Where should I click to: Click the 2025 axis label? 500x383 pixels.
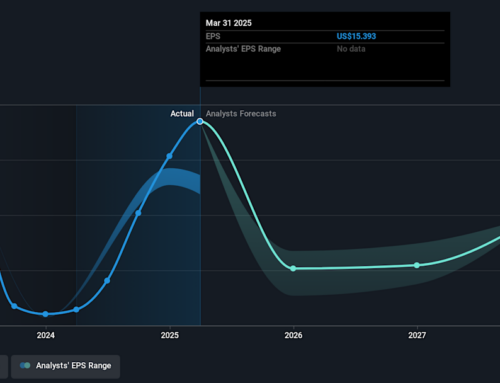(x=170, y=335)
